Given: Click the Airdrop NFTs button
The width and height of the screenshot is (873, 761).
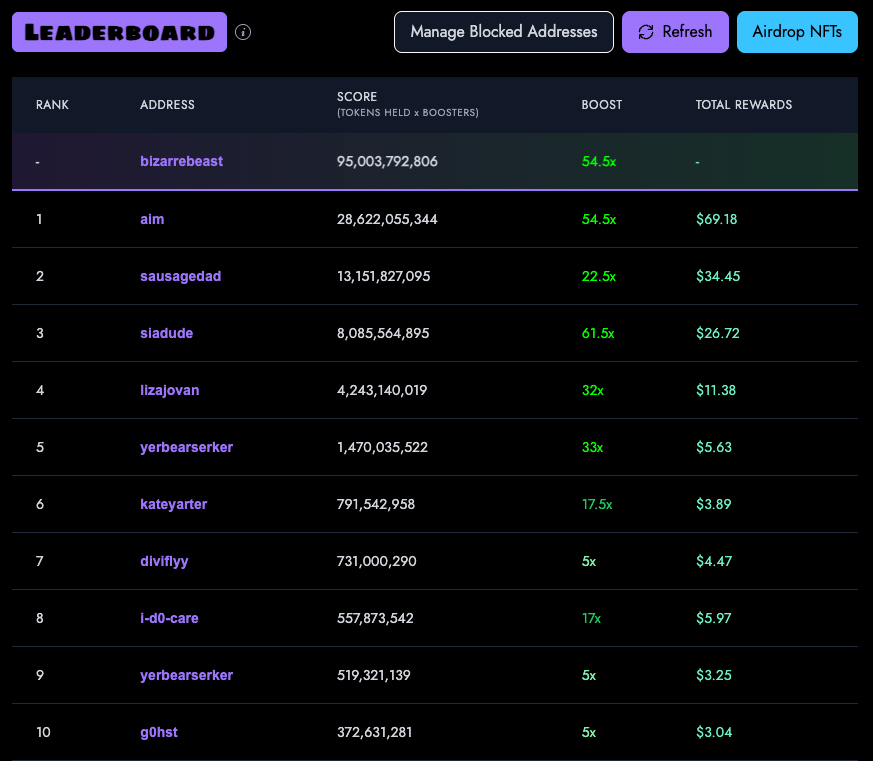Looking at the screenshot, I should pyautogui.click(x=797, y=32).
